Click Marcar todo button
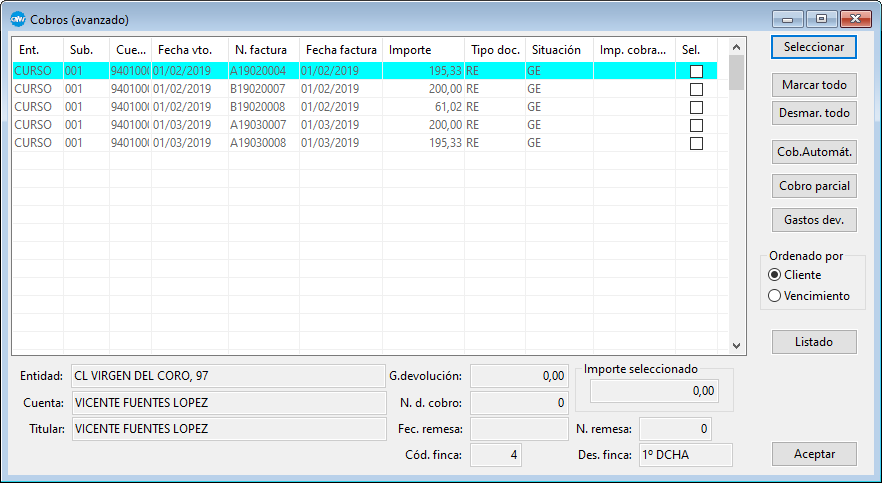 coord(814,85)
